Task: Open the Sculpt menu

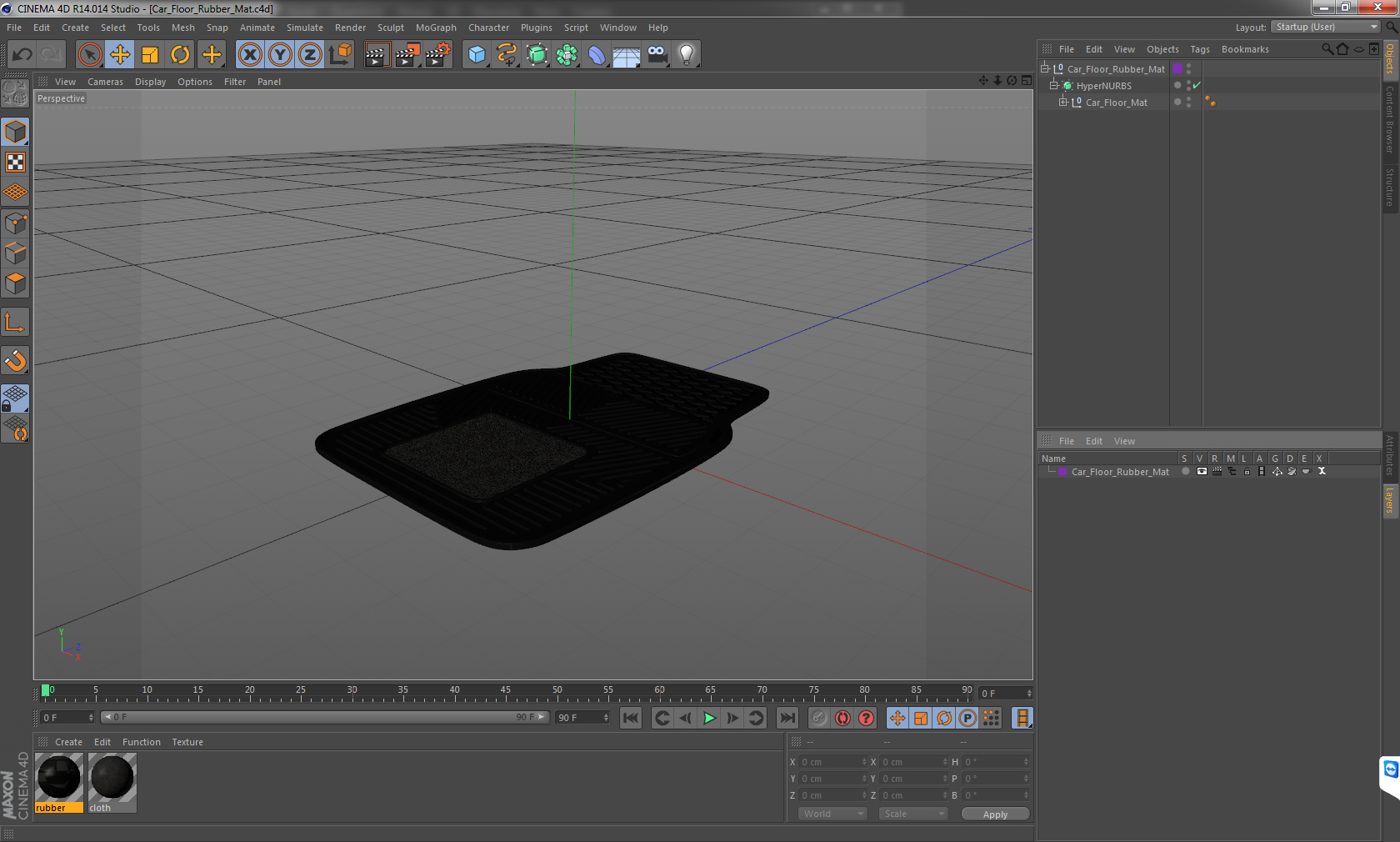Action: point(390,28)
